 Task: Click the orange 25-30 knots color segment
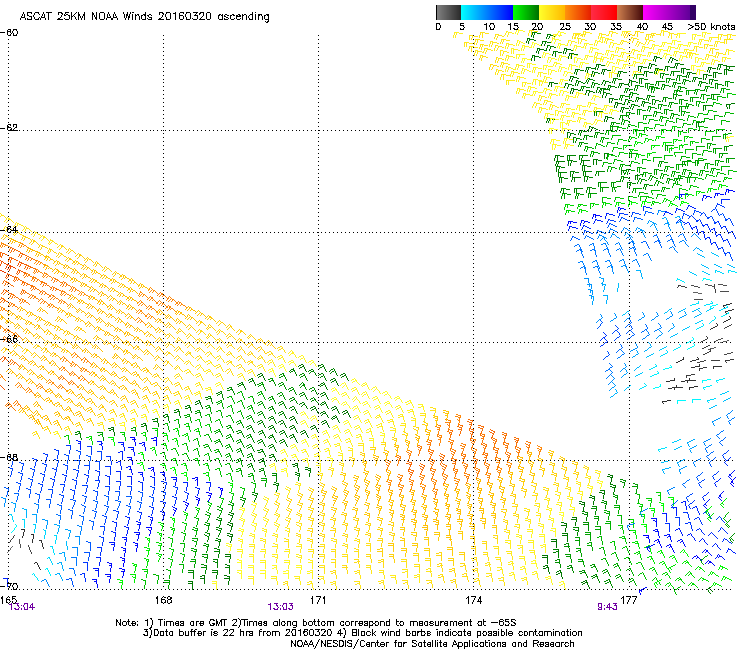(x=577, y=12)
